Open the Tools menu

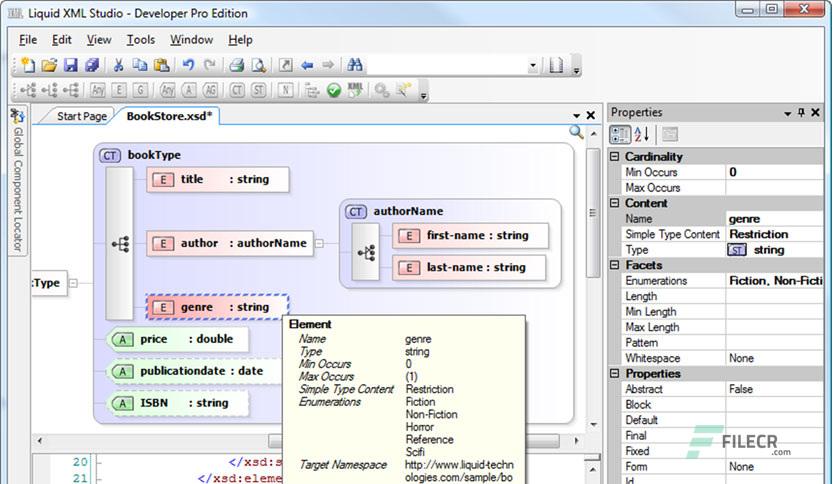click(x=140, y=39)
